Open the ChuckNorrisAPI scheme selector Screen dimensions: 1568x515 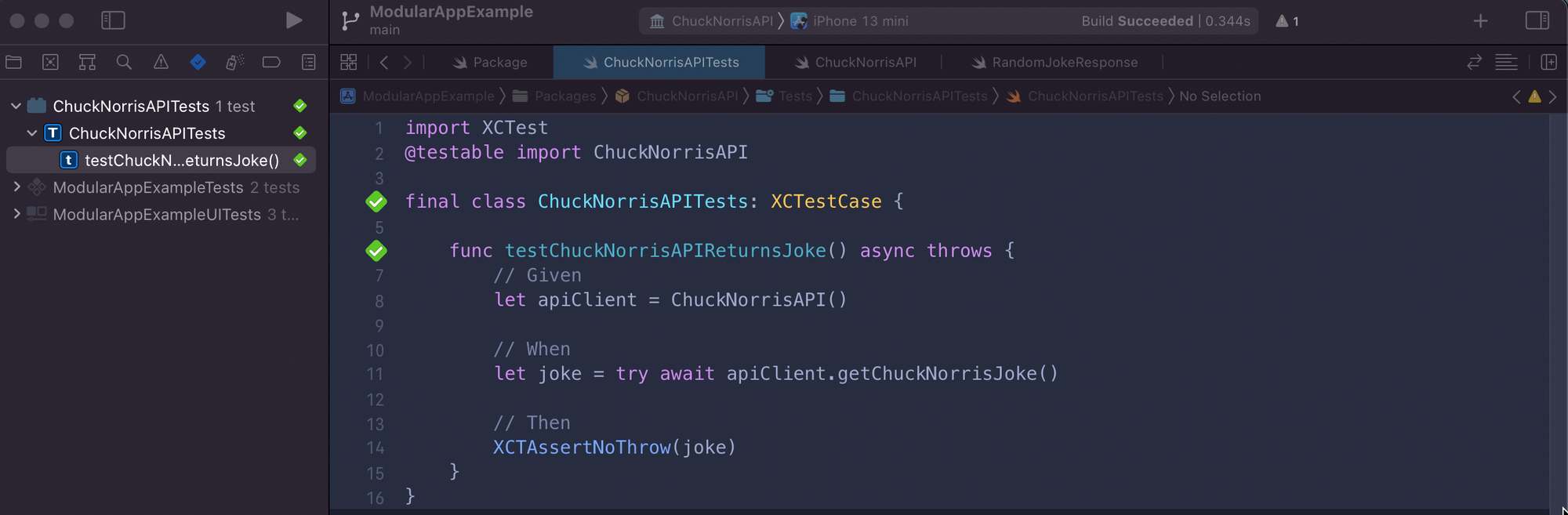(x=711, y=21)
